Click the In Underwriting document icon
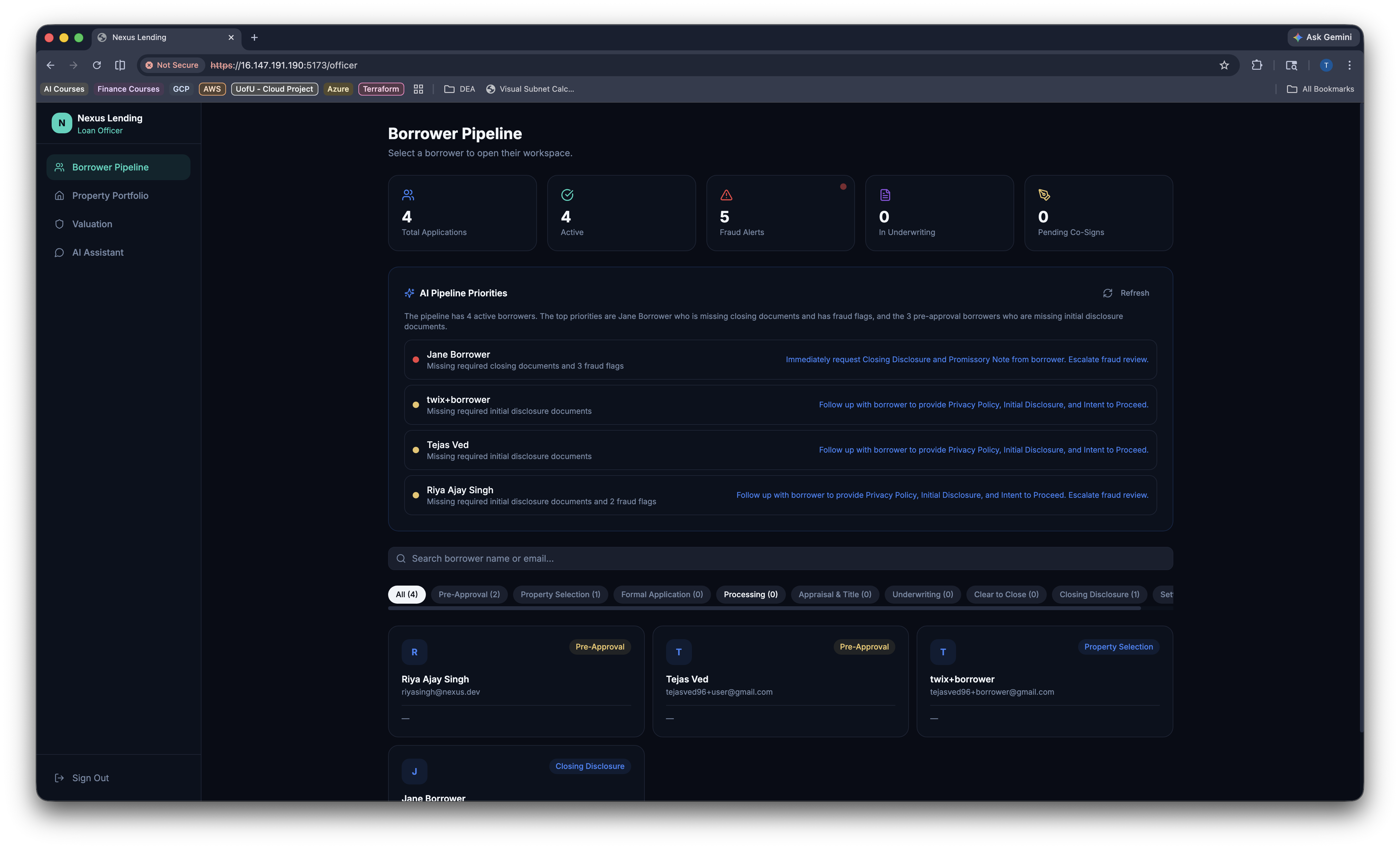Viewport: 1400px width, 849px height. pyautogui.click(x=885, y=195)
